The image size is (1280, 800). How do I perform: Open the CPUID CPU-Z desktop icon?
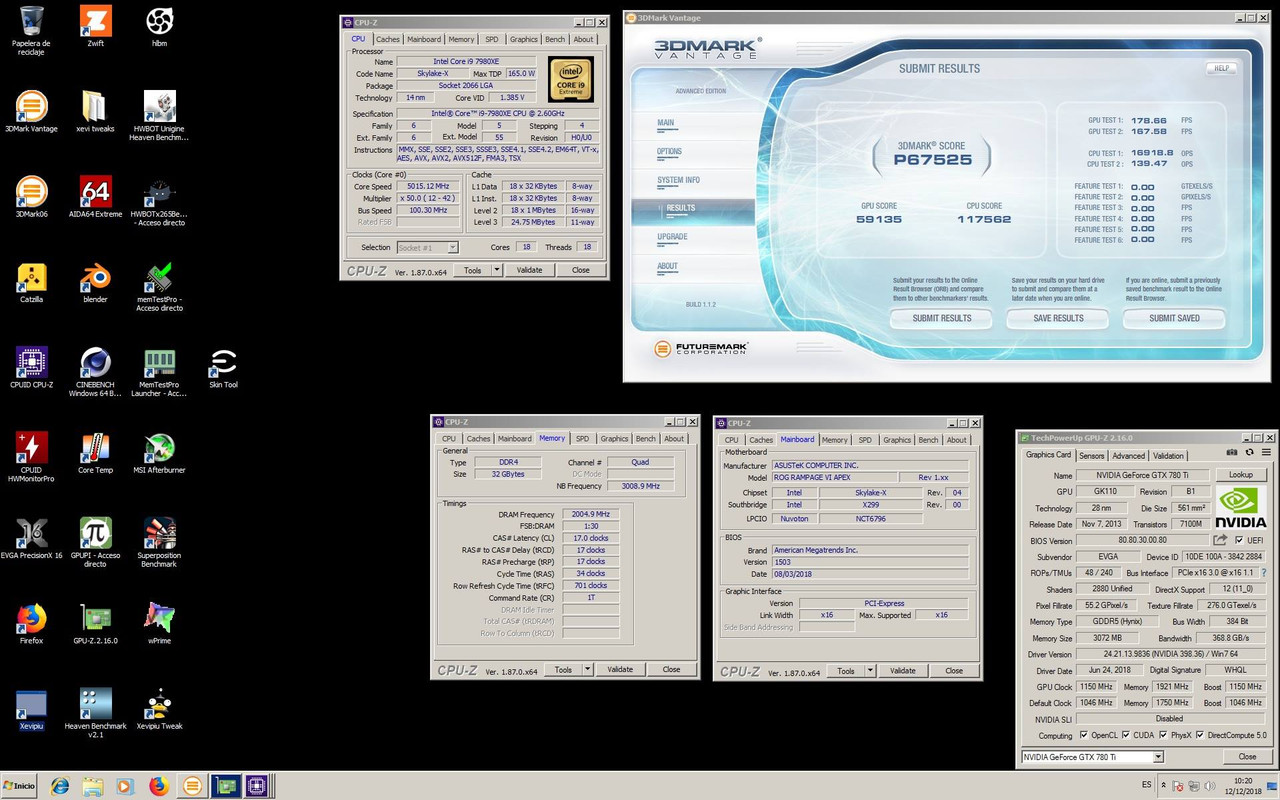31,368
